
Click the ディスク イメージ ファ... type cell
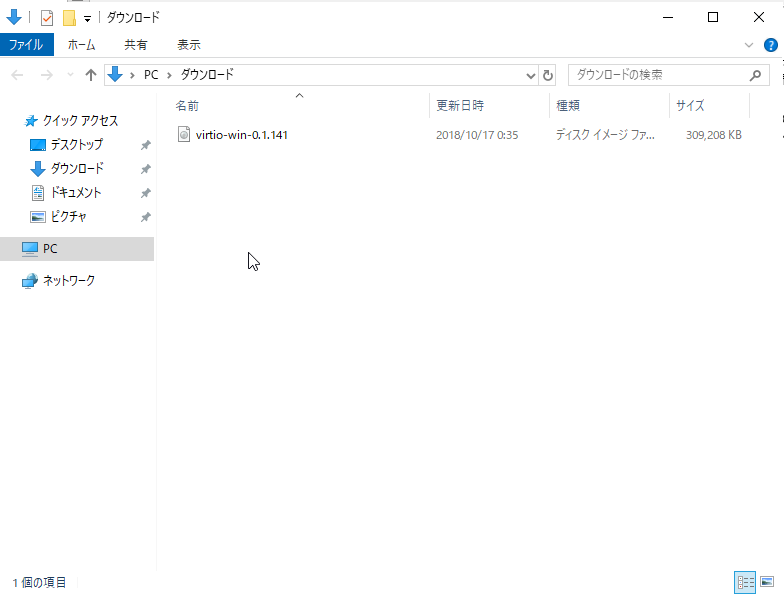point(605,135)
